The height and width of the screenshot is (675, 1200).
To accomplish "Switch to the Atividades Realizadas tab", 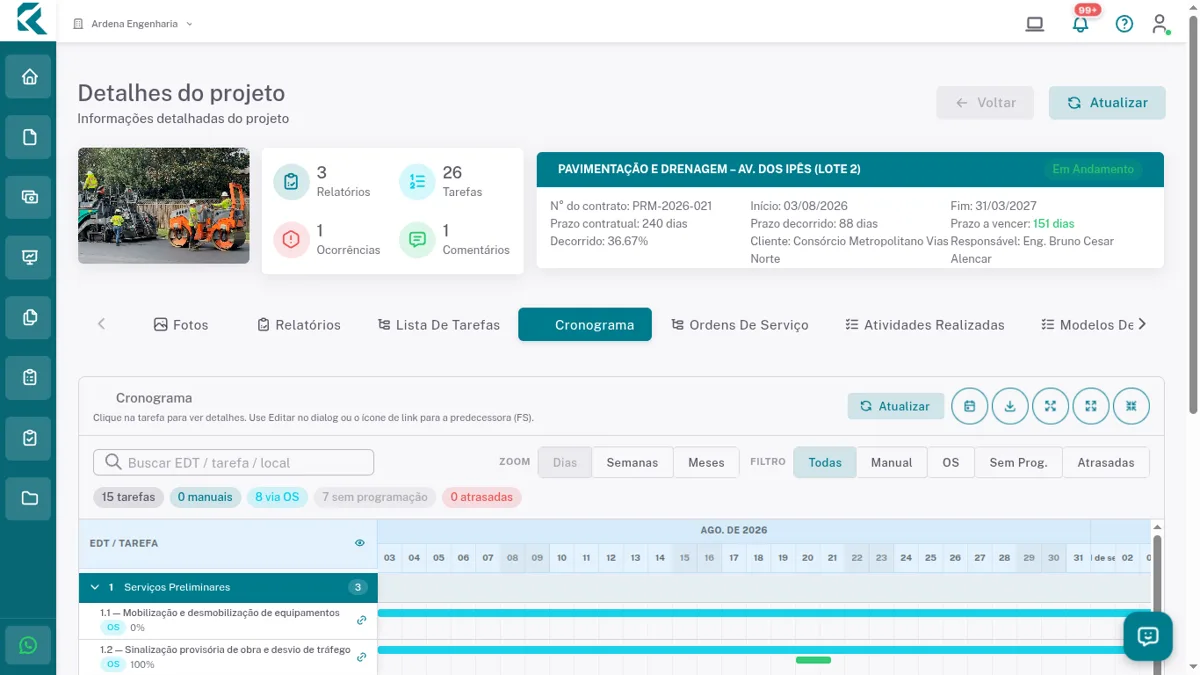I will 925,324.
